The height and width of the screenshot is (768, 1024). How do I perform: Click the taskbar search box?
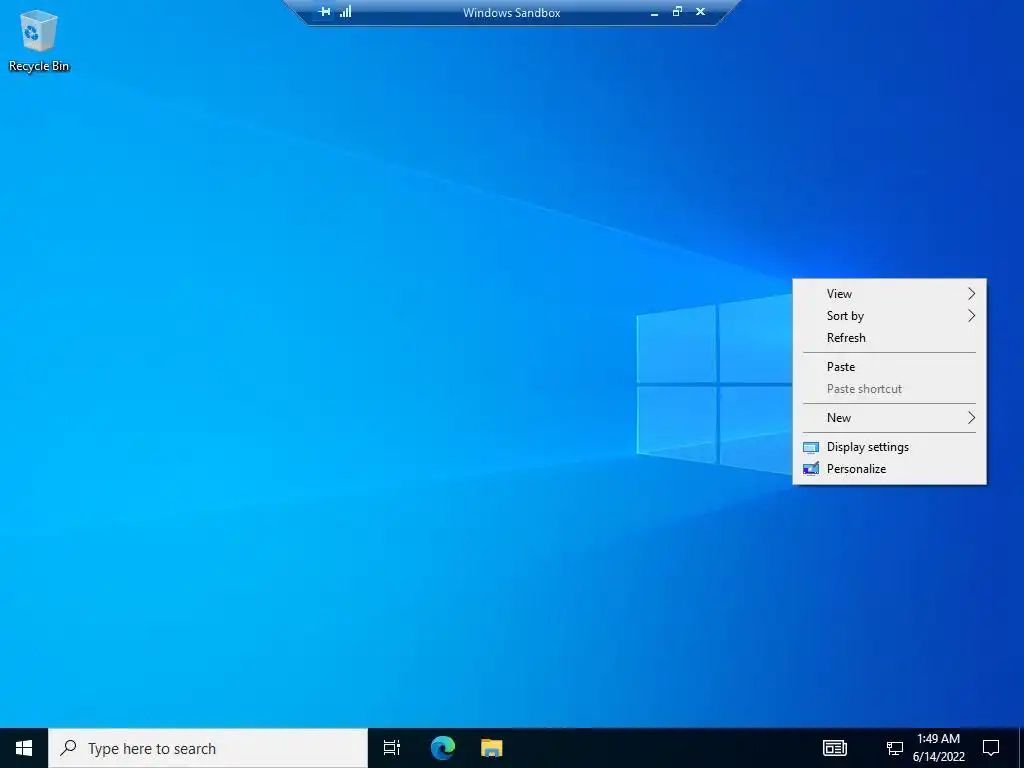[208, 748]
